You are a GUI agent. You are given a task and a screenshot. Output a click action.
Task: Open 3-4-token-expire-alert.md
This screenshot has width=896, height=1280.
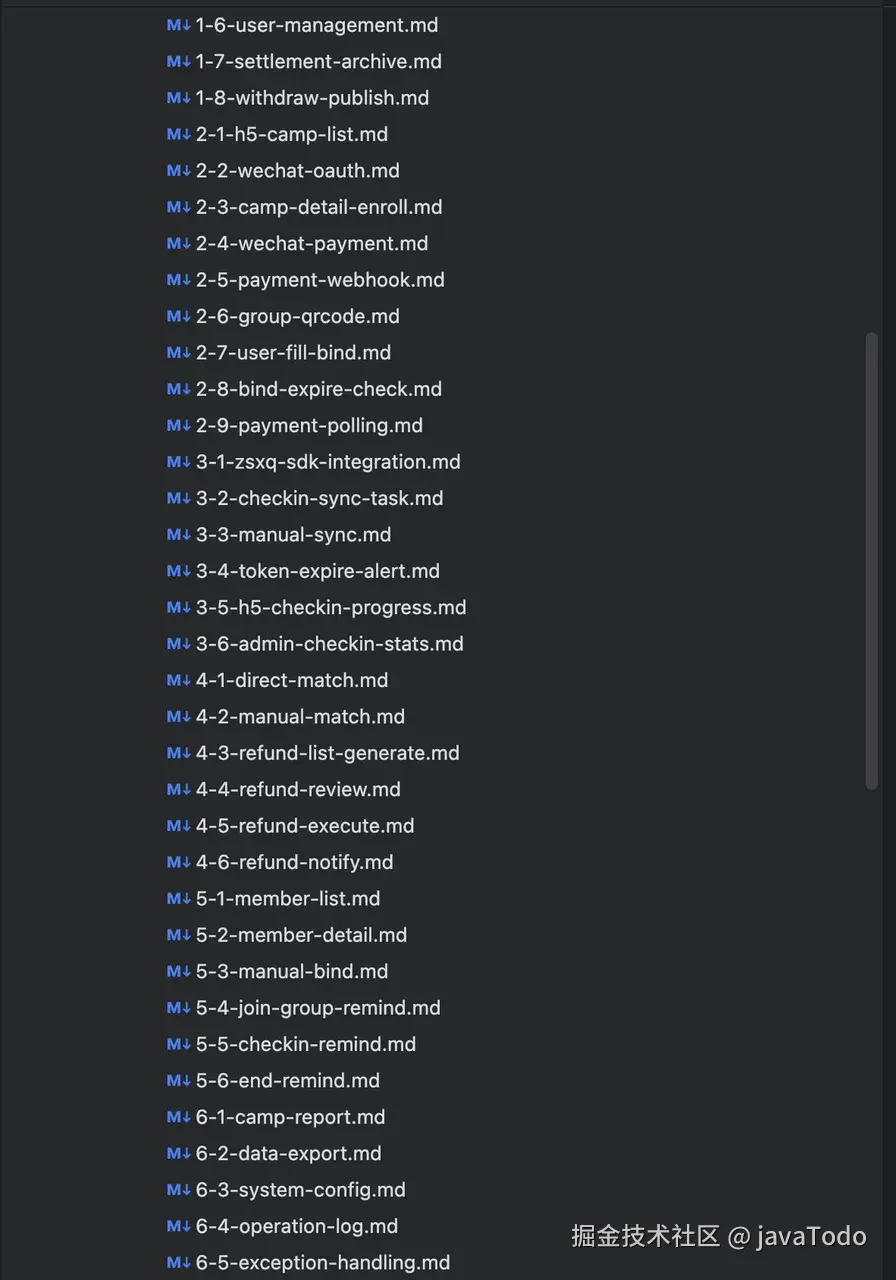318,571
